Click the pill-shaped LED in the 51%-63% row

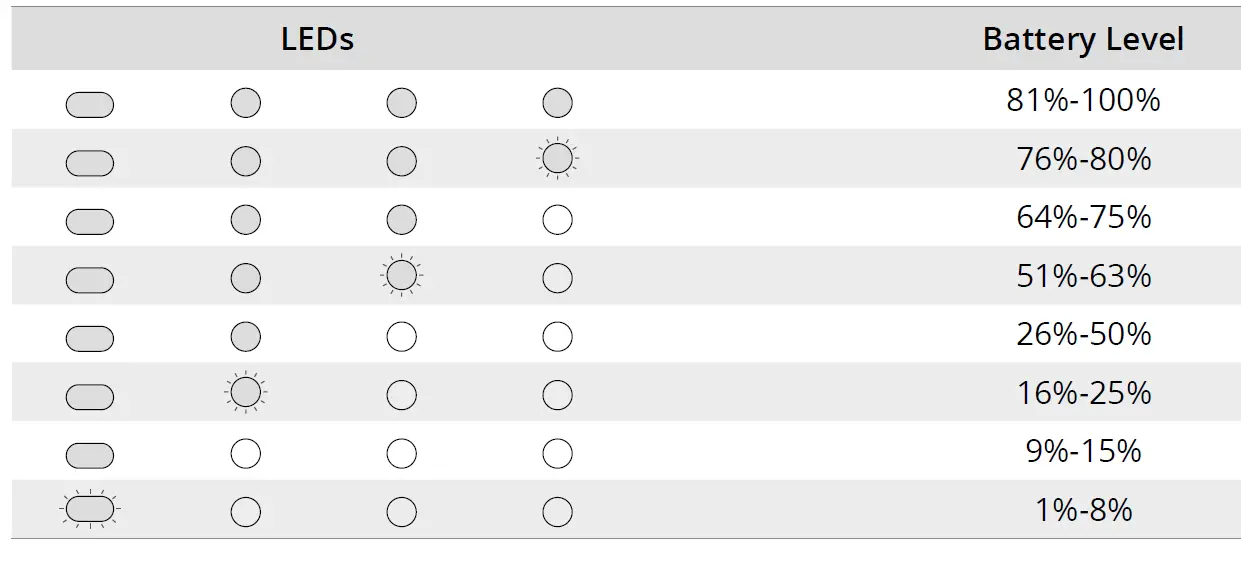[x=90, y=280]
